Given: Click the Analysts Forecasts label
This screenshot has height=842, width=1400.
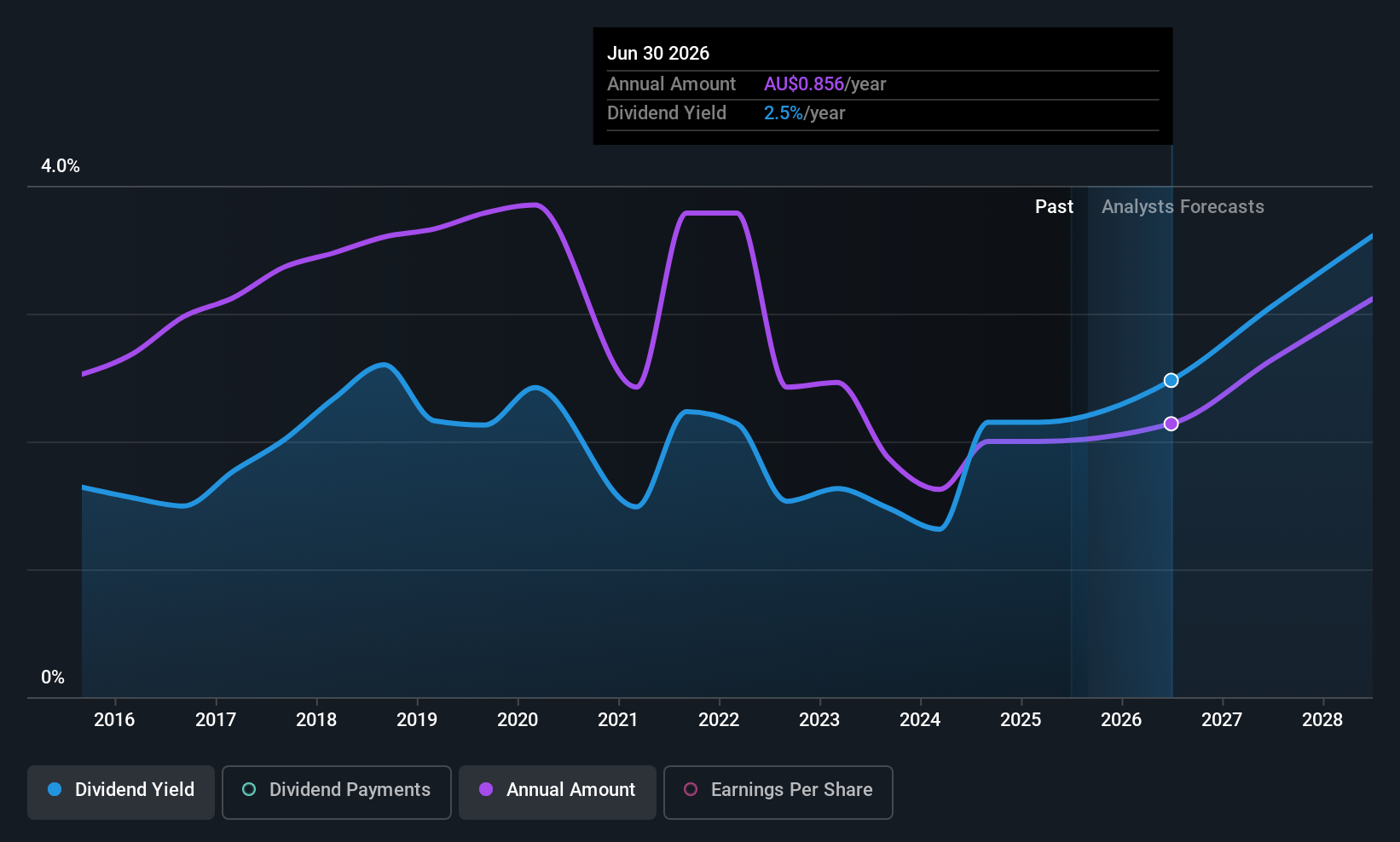Looking at the screenshot, I should tap(1183, 206).
